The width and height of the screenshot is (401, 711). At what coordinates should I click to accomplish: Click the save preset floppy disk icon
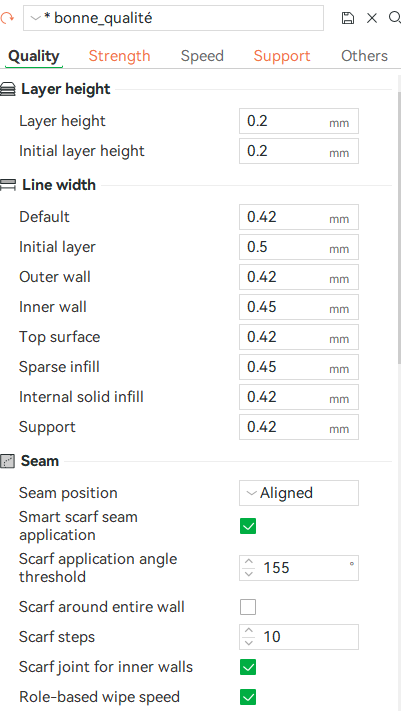tap(347, 18)
